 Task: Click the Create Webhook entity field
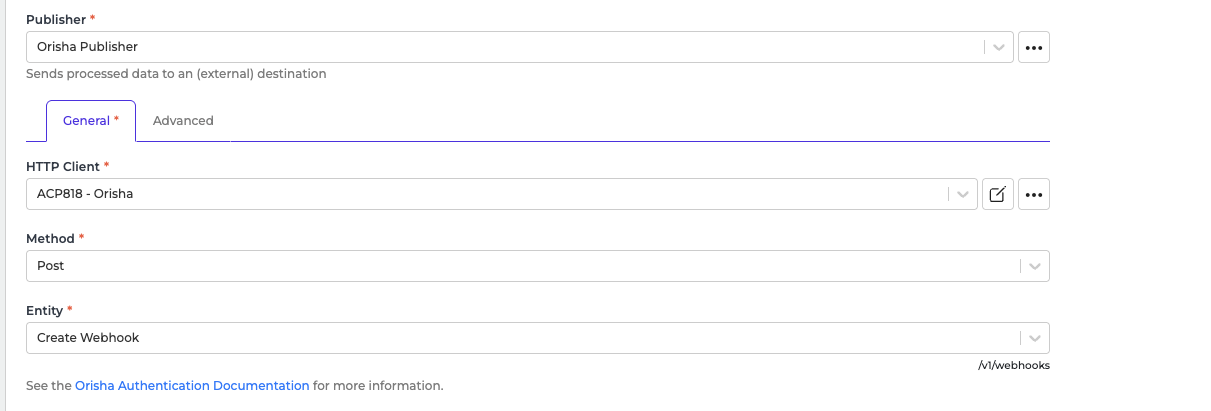click(x=520, y=338)
